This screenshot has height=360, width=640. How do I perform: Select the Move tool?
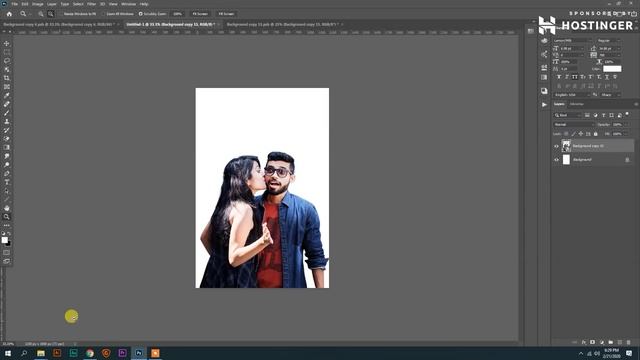(x=7, y=43)
